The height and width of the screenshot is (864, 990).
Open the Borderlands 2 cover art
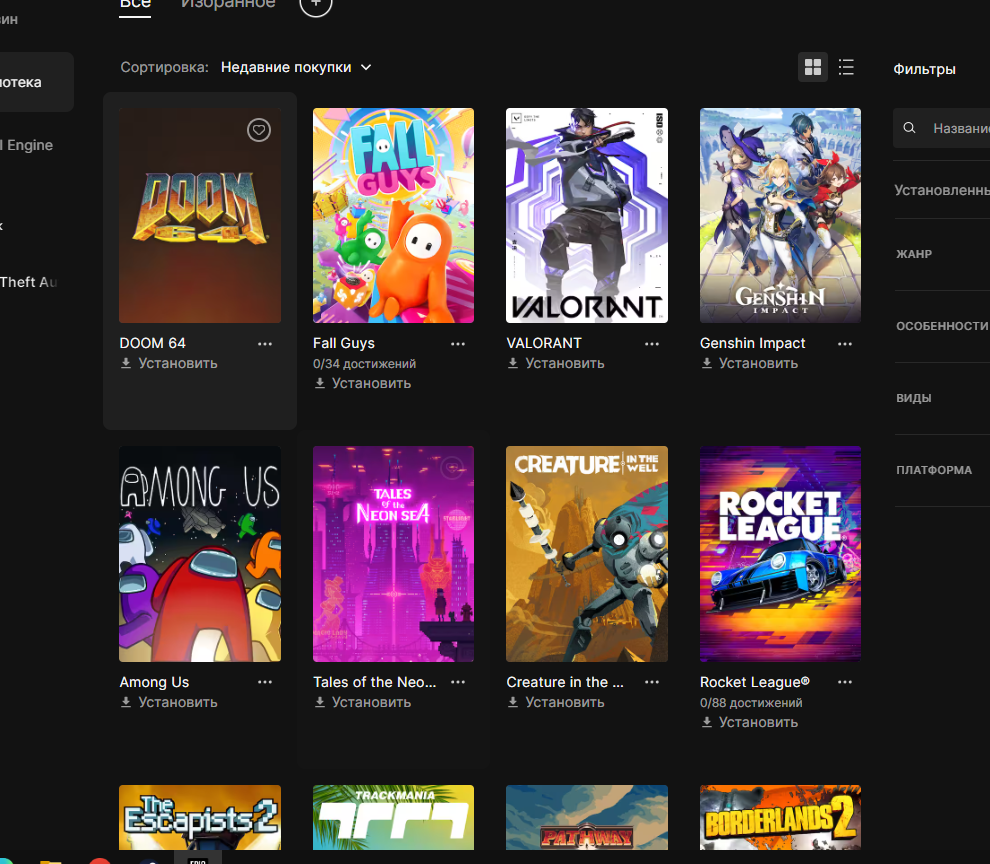tap(780, 817)
